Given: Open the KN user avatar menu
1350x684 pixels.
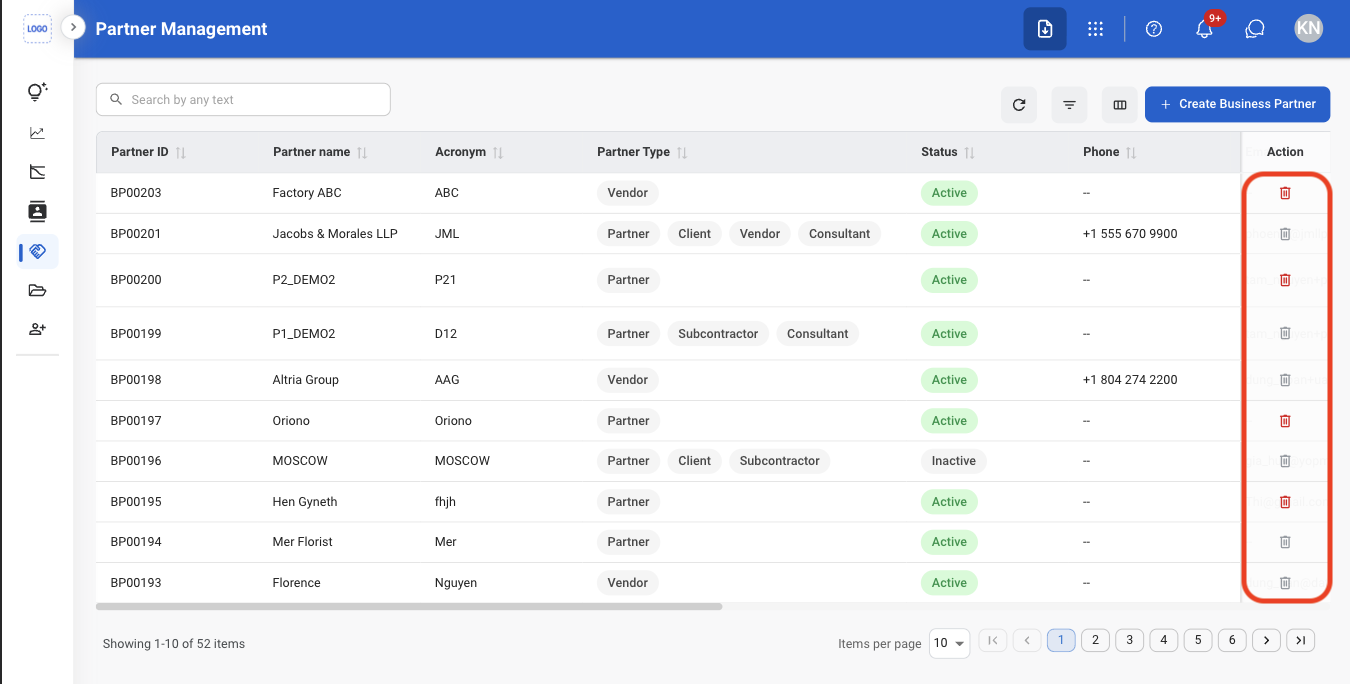Looking at the screenshot, I should click(x=1308, y=29).
